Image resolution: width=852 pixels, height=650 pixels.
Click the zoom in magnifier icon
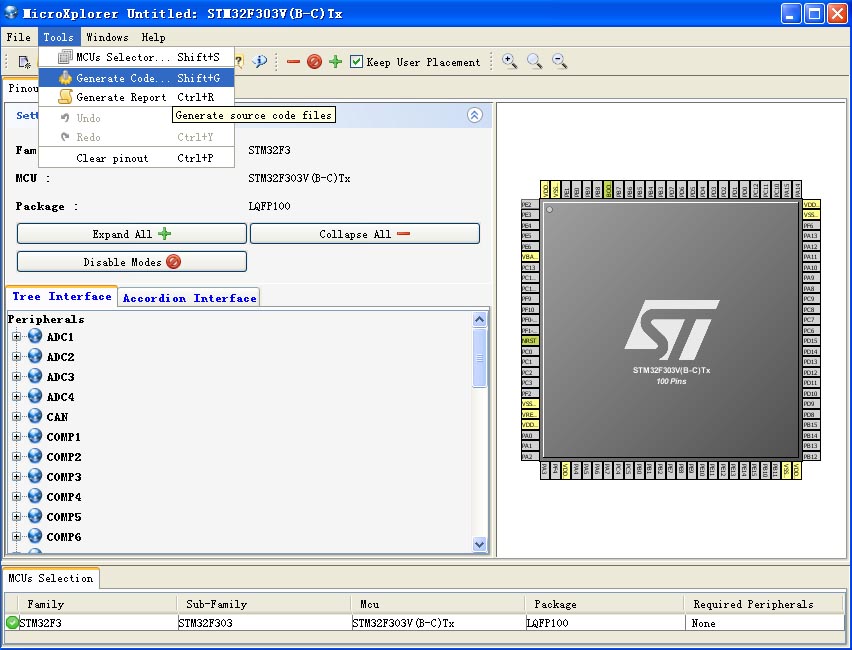click(x=509, y=61)
